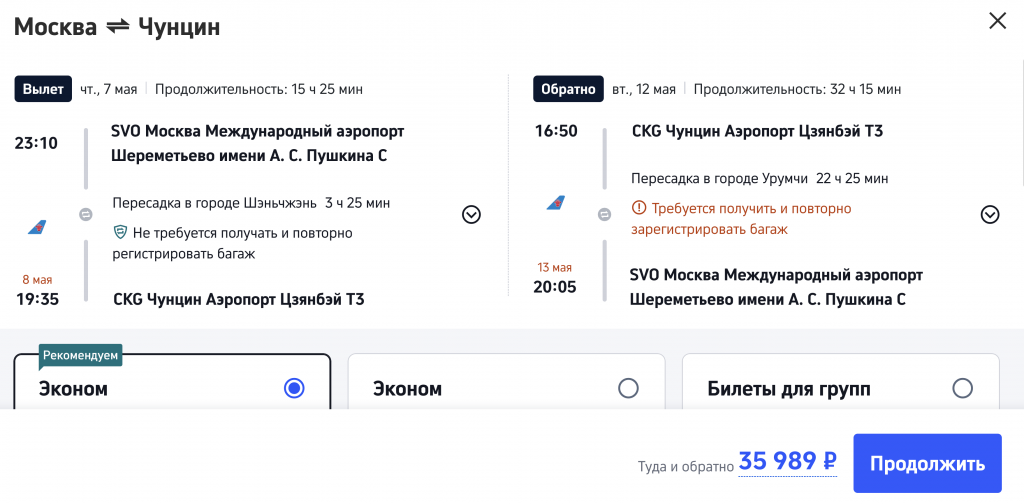Click the Shenzhen layover stop marker icon
Viewport: 1024px width, 504px height.
click(86, 214)
